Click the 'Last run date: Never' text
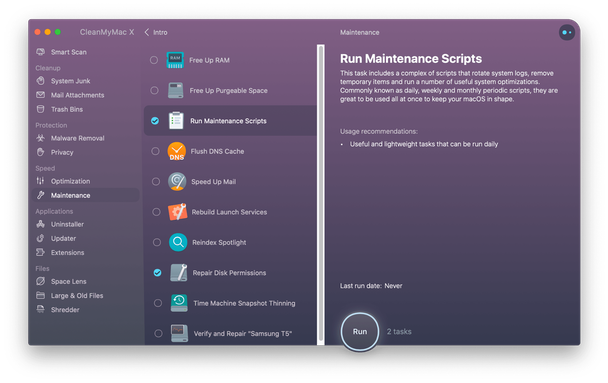Image resolution: width=608 pixels, height=383 pixels. click(371, 286)
